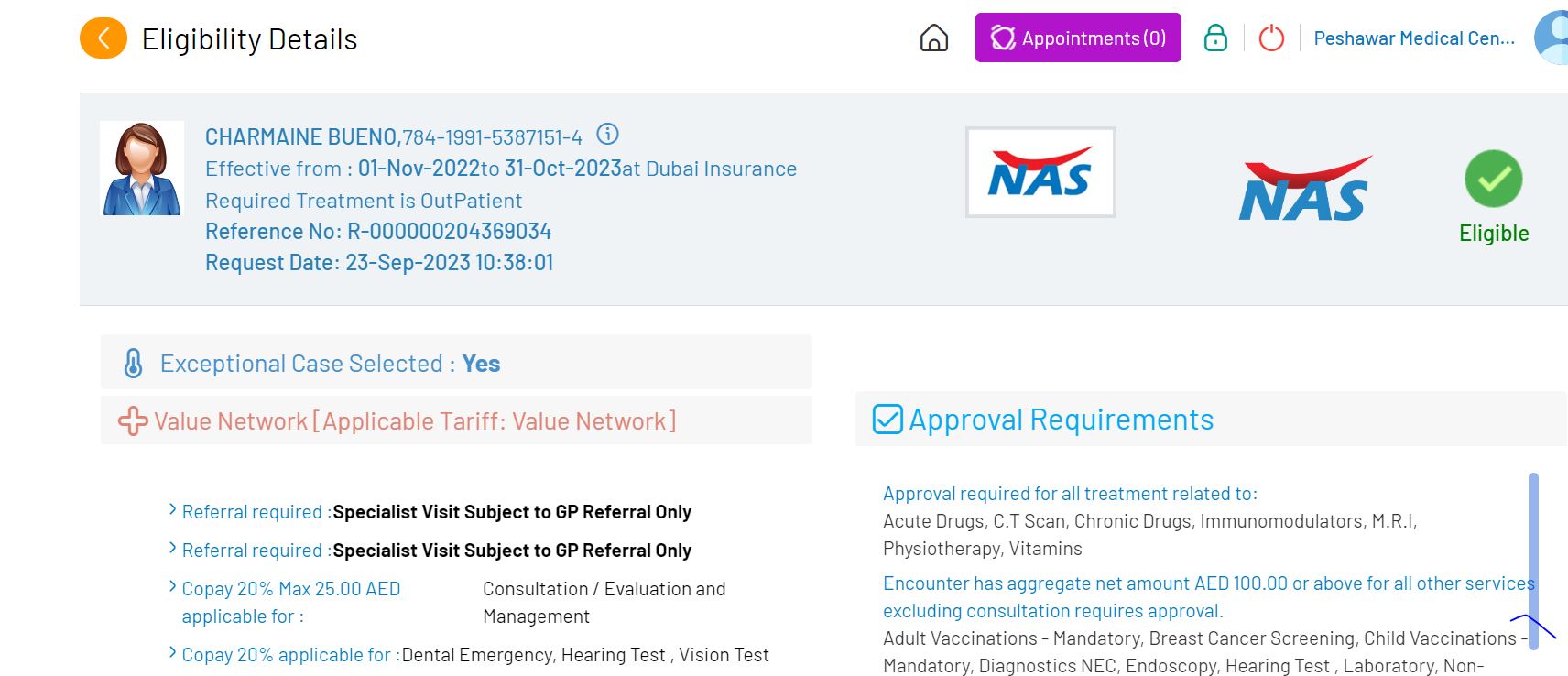Expand first Referral required chevron
This screenshot has height=676, width=1568.
click(x=172, y=510)
